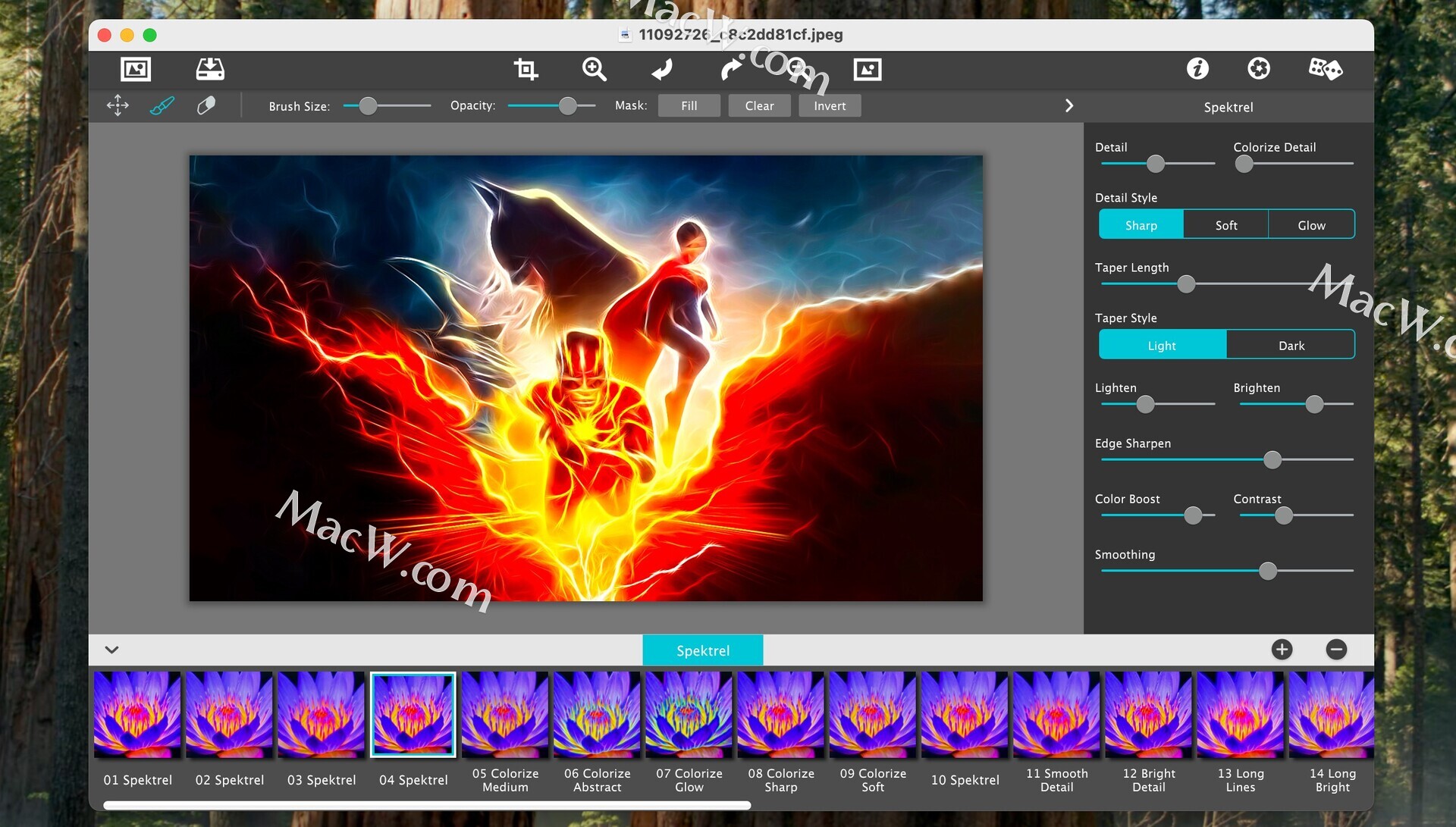This screenshot has height=827, width=1456.
Task: Select the mask brush tool
Action: [x=162, y=105]
